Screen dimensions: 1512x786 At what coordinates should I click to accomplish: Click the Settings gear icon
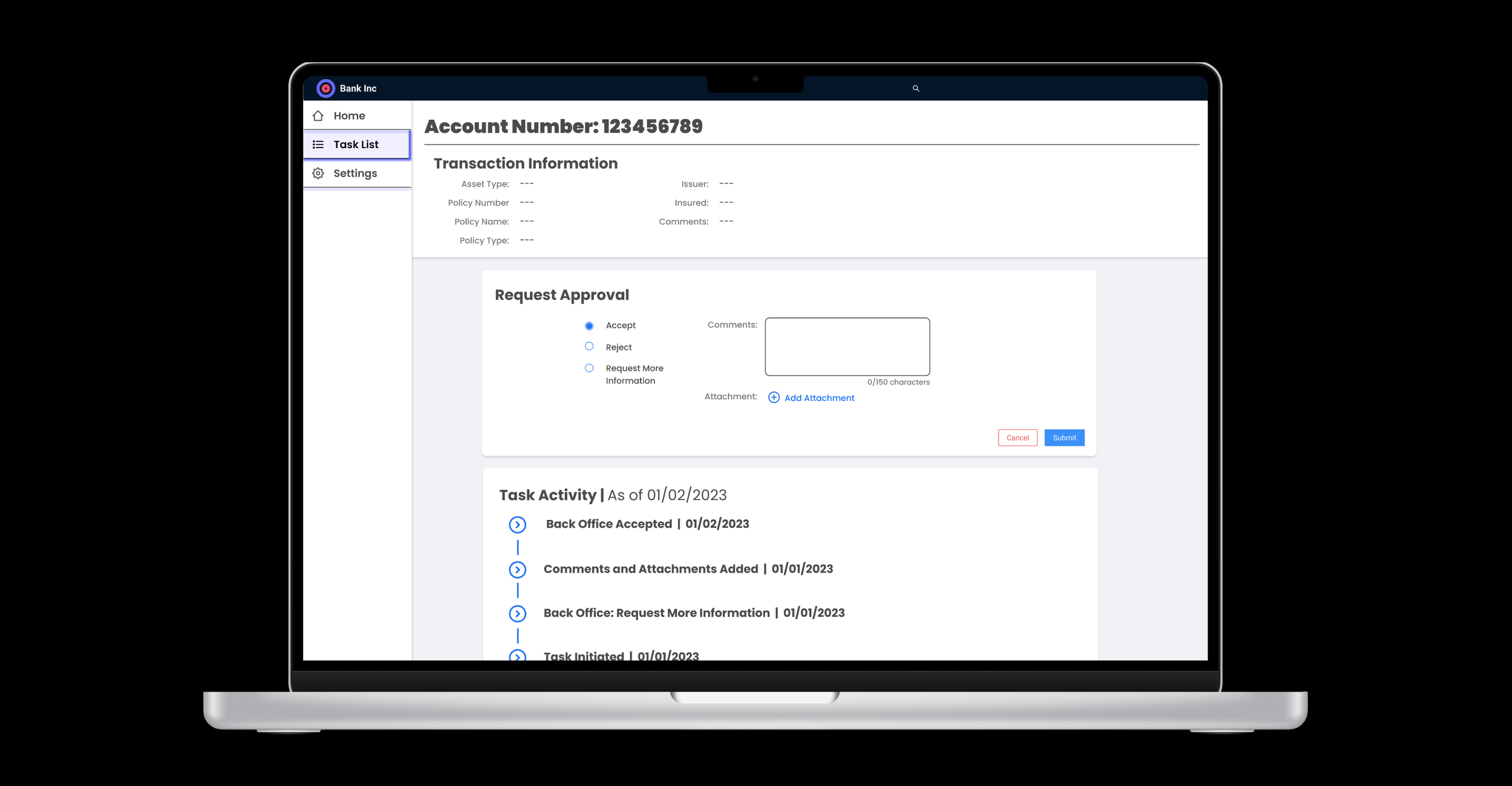[x=318, y=174]
